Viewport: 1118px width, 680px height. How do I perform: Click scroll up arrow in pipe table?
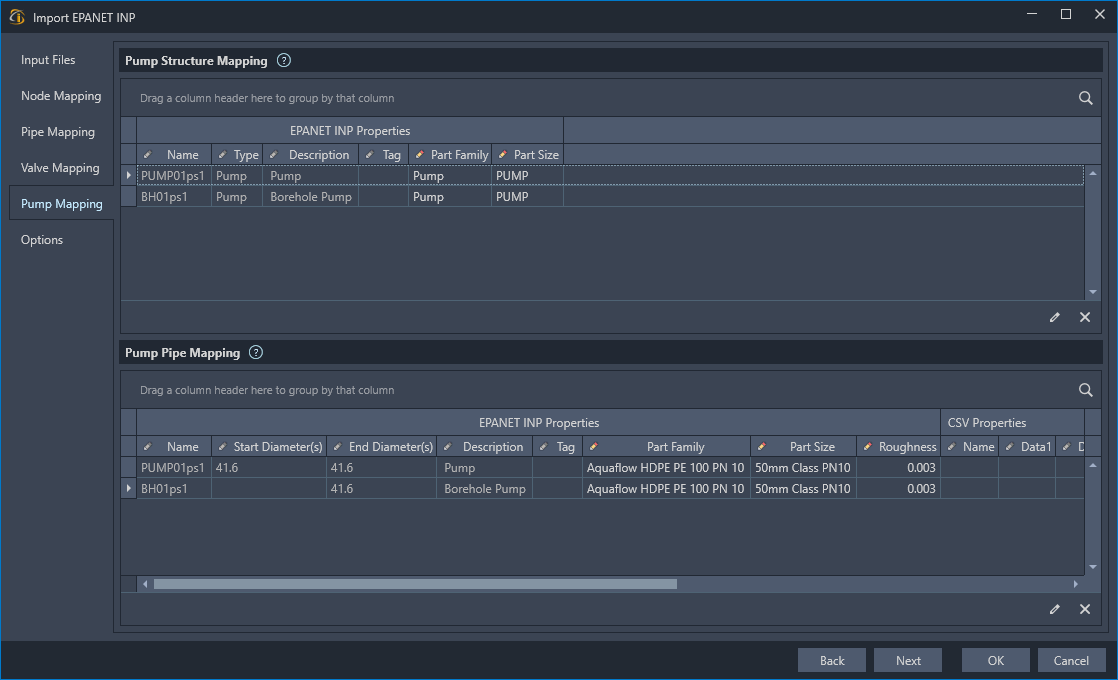(1092, 465)
